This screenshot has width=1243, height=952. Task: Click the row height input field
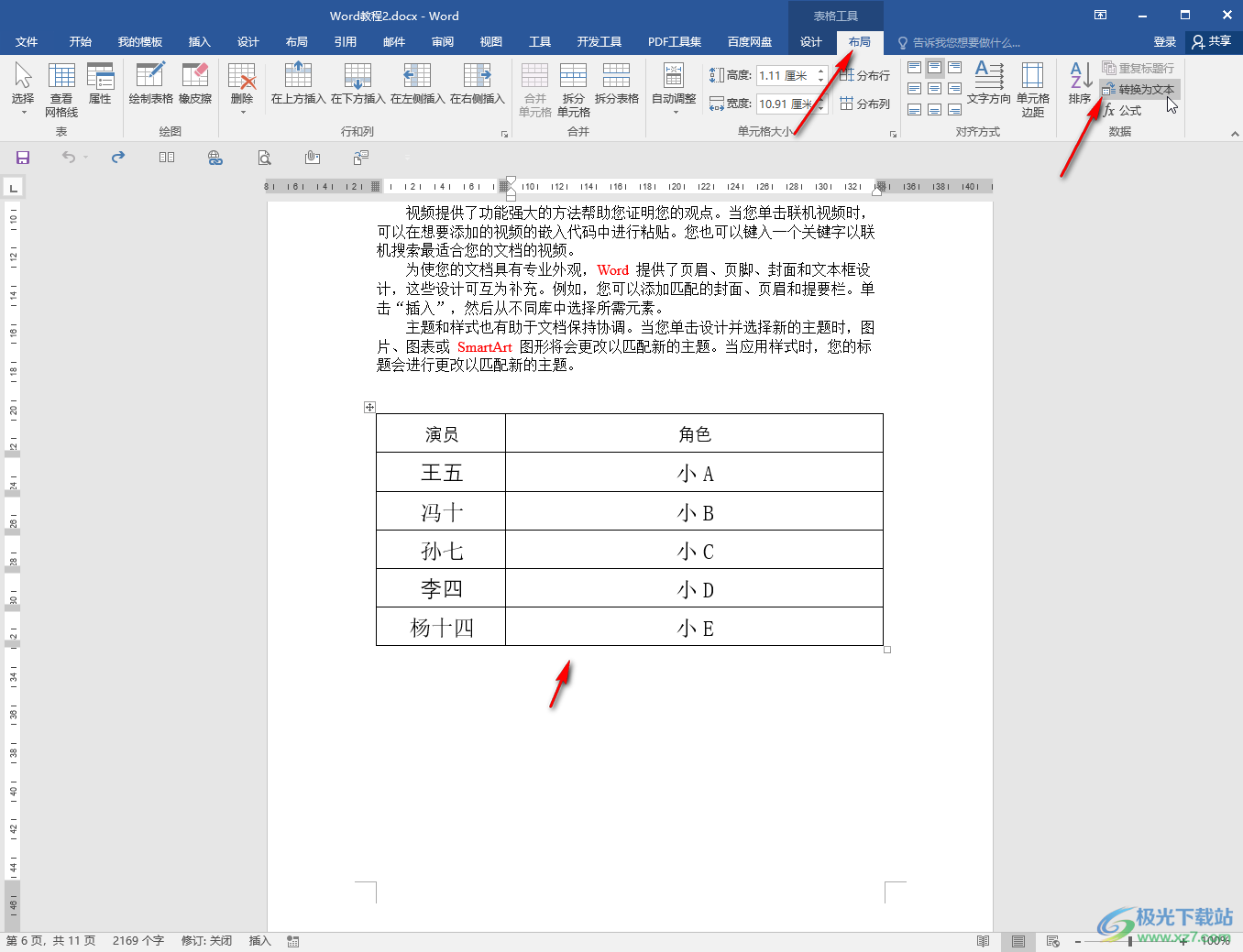[x=786, y=76]
